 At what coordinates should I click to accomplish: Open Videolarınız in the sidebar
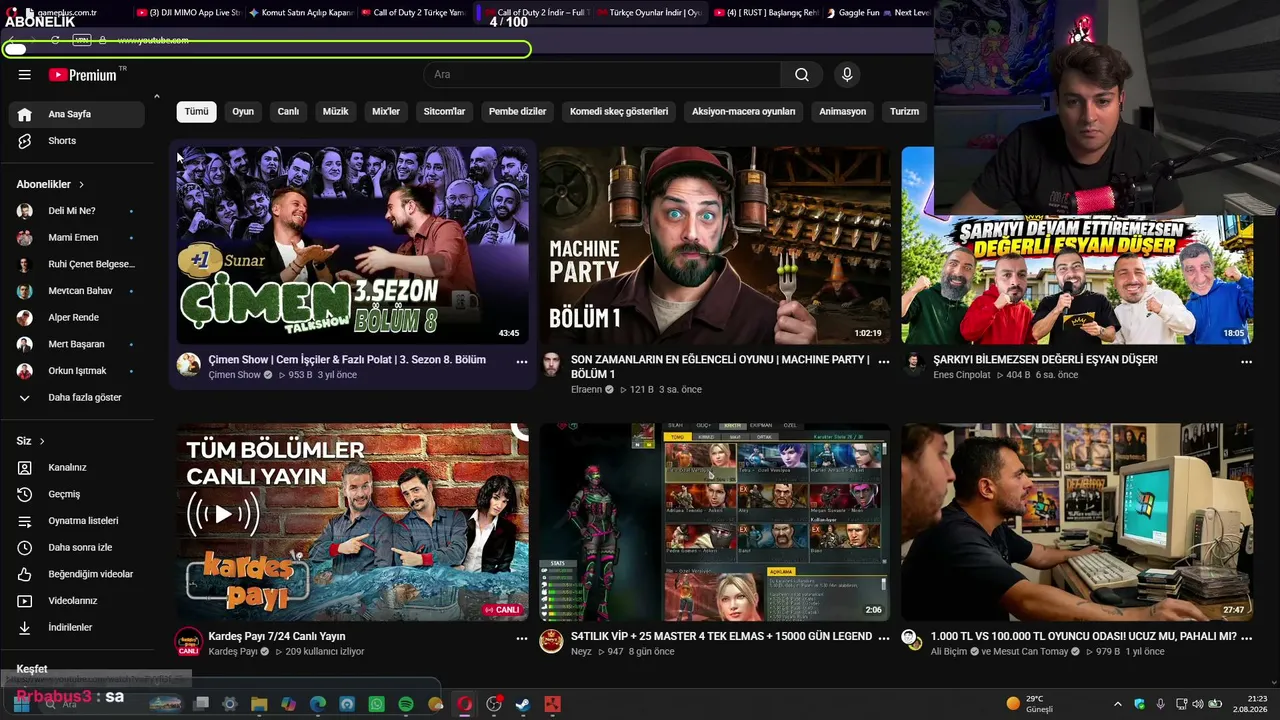(x=76, y=601)
